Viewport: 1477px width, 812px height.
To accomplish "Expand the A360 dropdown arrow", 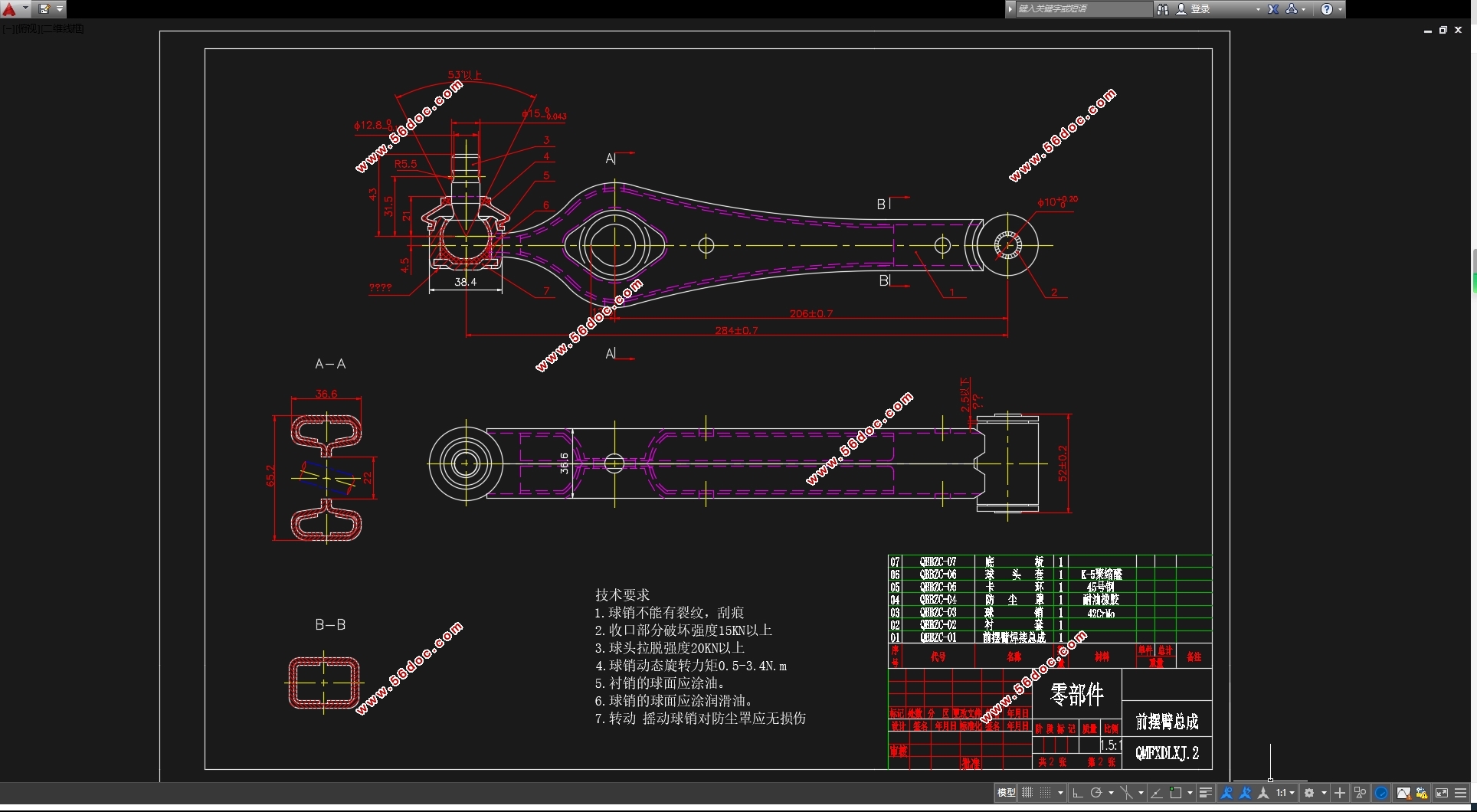I will coord(1304,9).
